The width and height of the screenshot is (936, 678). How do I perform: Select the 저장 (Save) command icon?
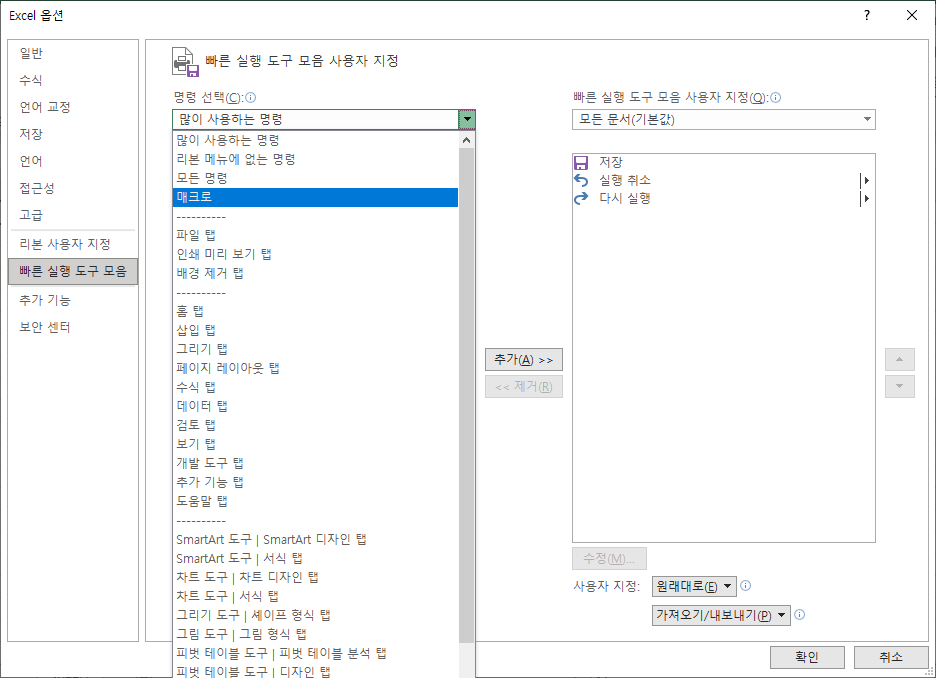point(579,162)
